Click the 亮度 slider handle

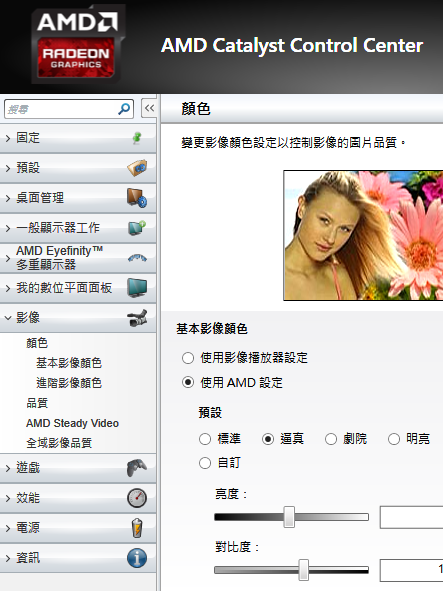coord(289,517)
